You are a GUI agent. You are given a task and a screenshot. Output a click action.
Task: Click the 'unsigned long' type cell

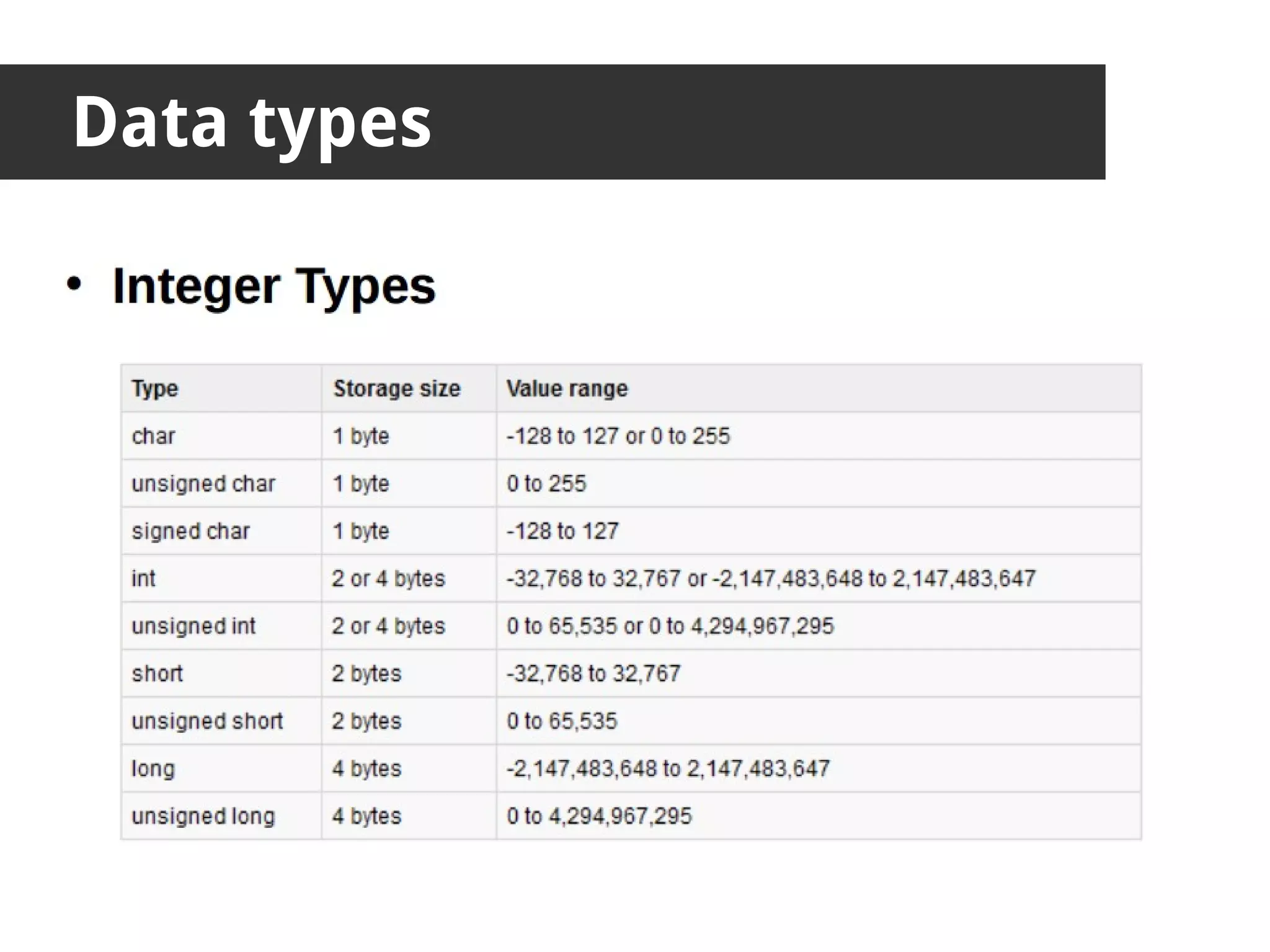click(x=203, y=816)
